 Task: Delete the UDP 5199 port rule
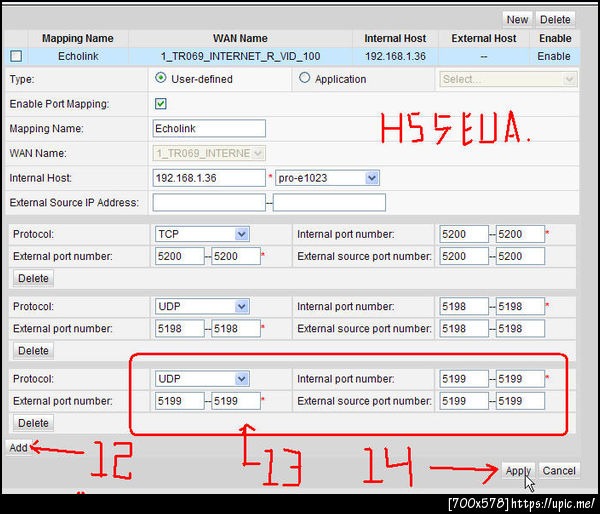pyautogui.click(x=33, y=423)
